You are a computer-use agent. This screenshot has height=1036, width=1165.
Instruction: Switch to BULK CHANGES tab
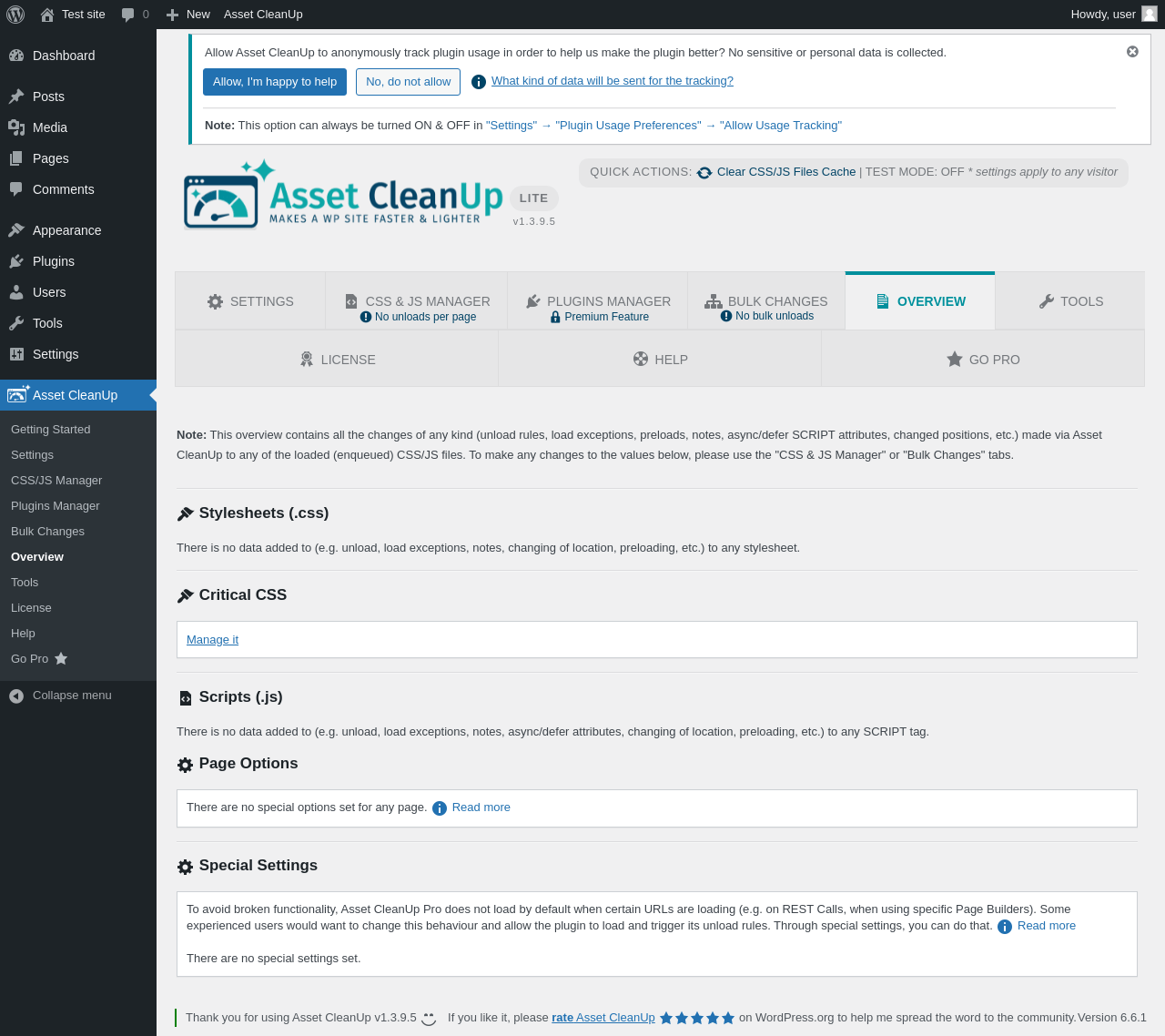766,301
